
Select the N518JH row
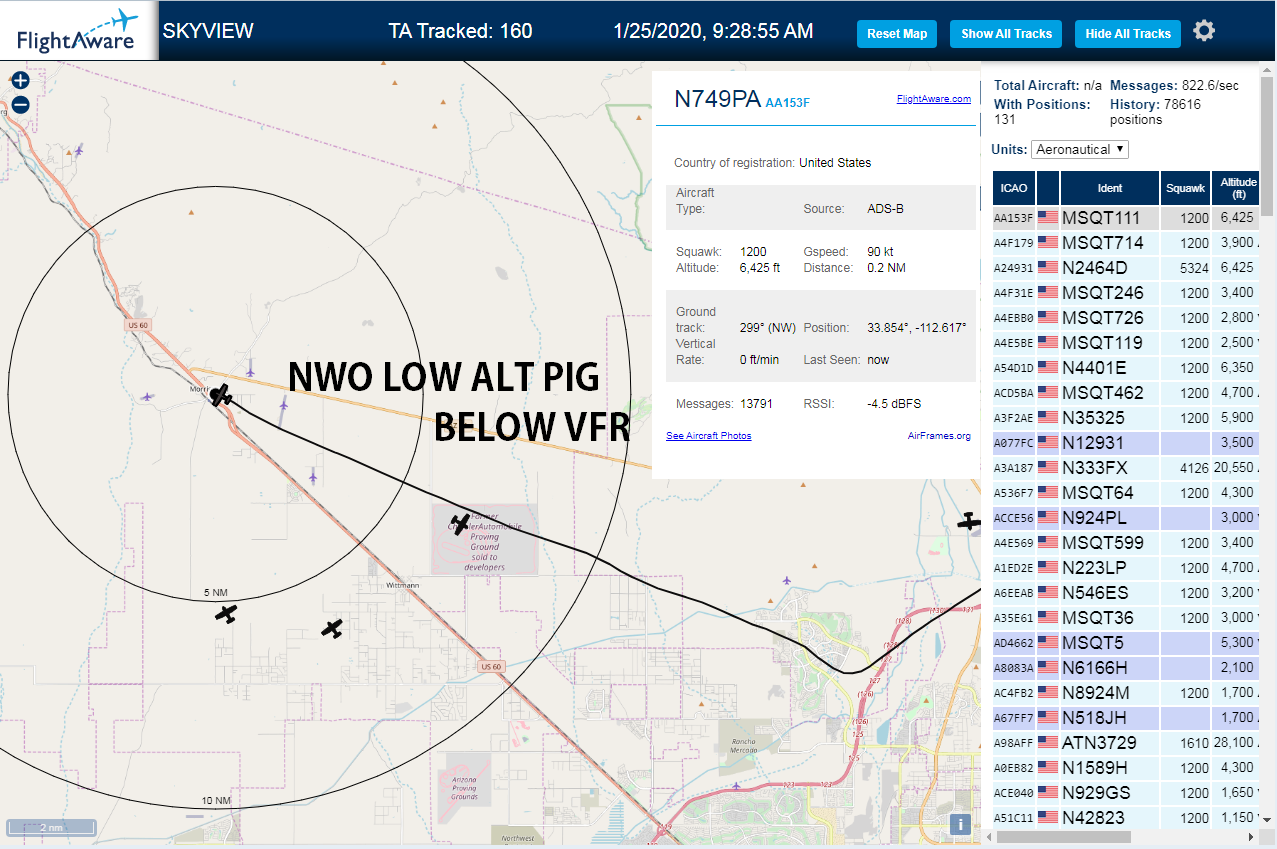point(1128,718)
